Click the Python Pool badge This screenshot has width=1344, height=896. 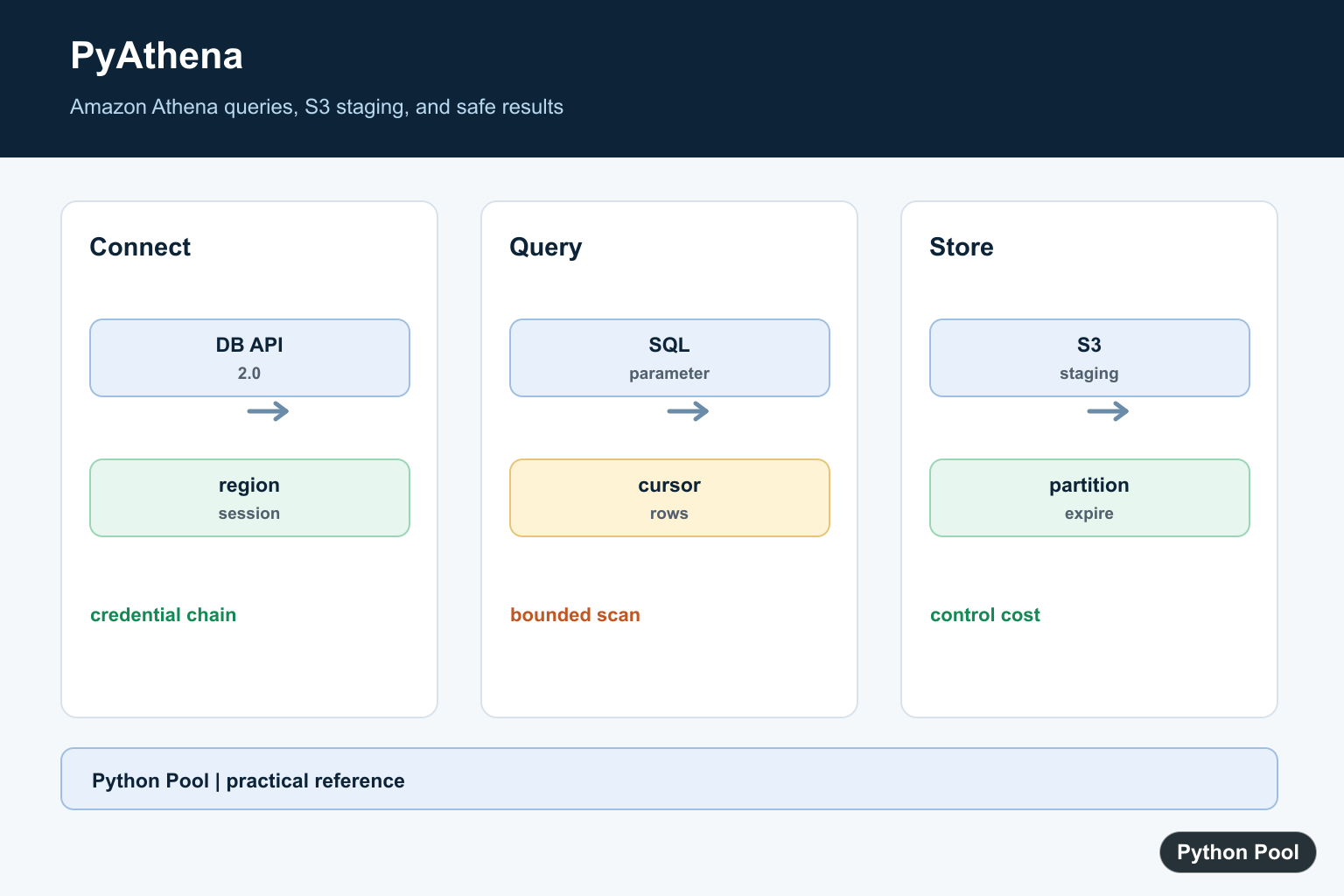[1238, 852]
